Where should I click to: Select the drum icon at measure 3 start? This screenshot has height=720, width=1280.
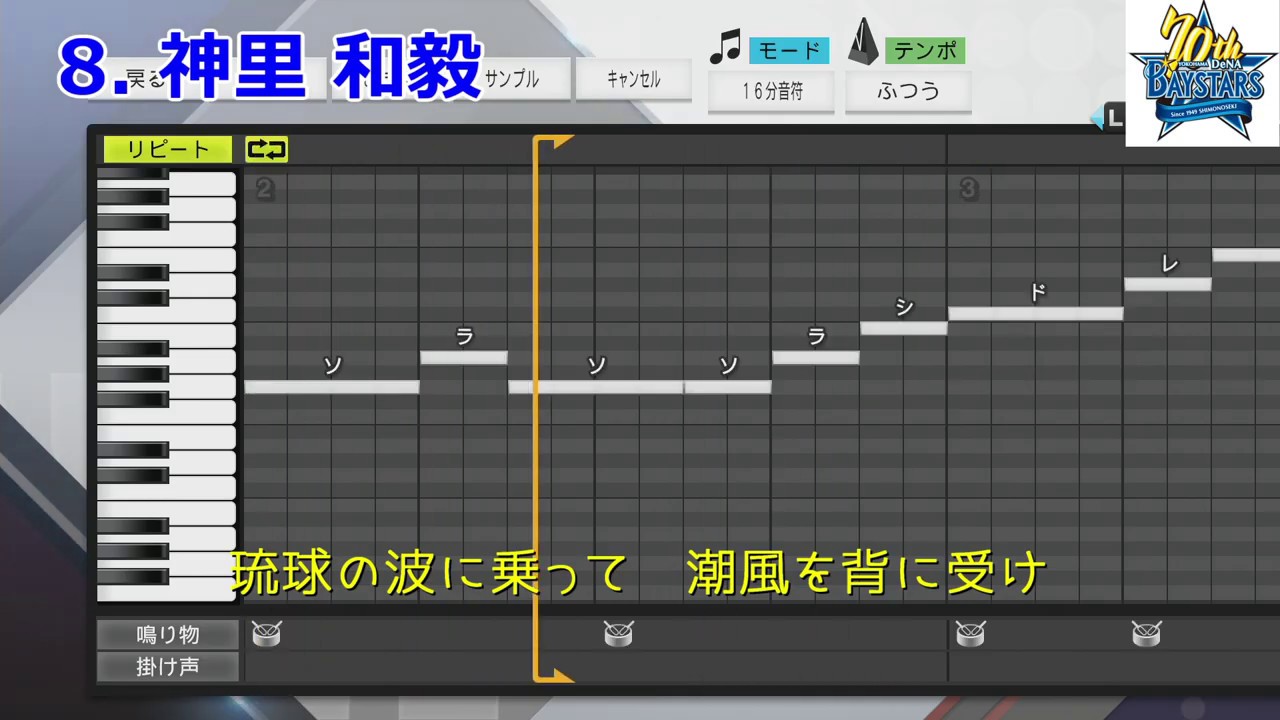tap(971, 633)
